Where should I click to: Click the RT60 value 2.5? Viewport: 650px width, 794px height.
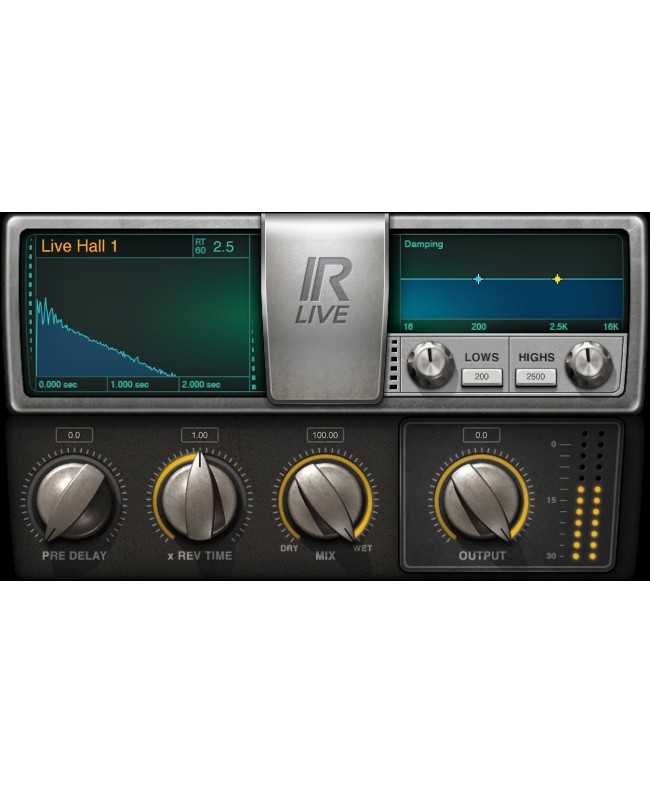pos(223,247)
